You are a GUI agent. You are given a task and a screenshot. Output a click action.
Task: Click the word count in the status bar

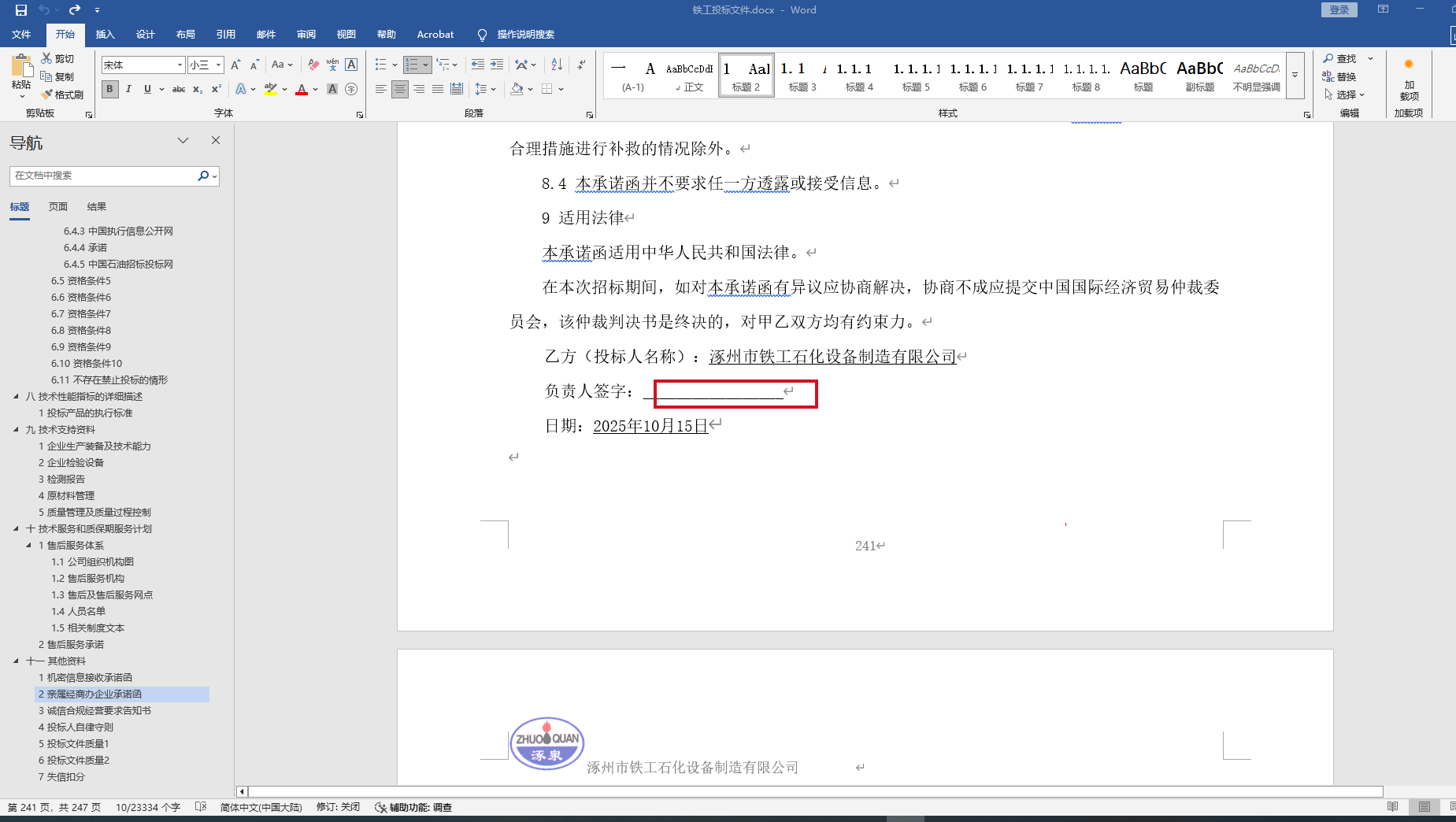pos(148,807)
